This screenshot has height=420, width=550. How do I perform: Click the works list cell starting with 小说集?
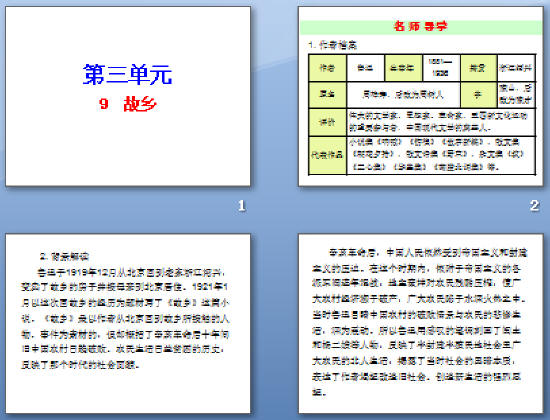pyautogui.click(x=441, y=155)
